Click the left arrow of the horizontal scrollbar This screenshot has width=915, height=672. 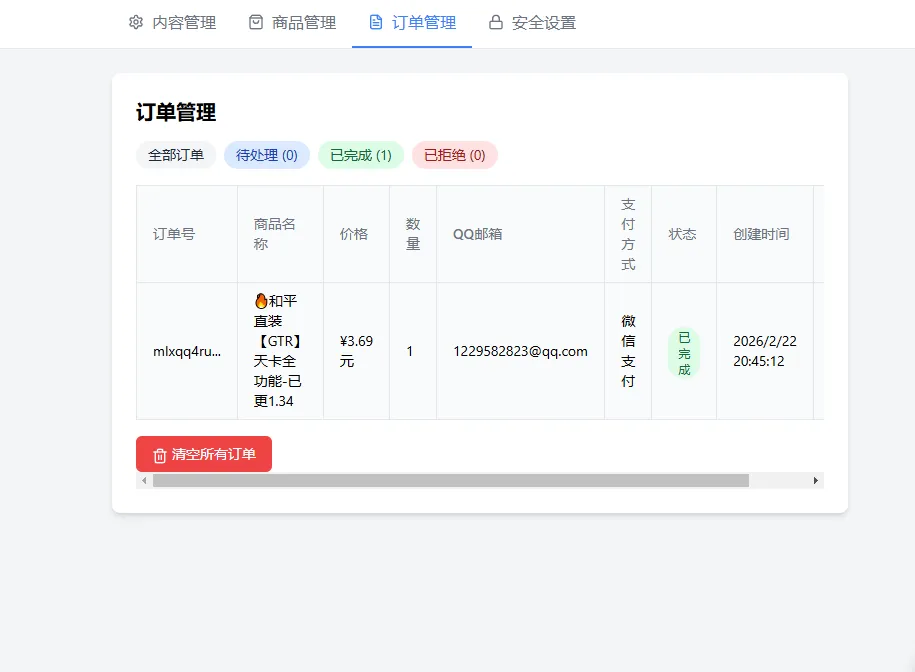pos(143,480)
